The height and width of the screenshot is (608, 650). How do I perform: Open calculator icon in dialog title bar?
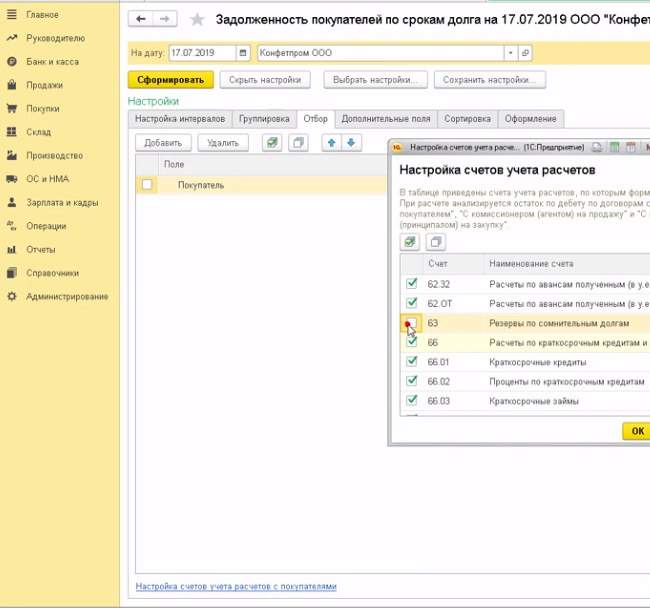[x=614, y=147]
